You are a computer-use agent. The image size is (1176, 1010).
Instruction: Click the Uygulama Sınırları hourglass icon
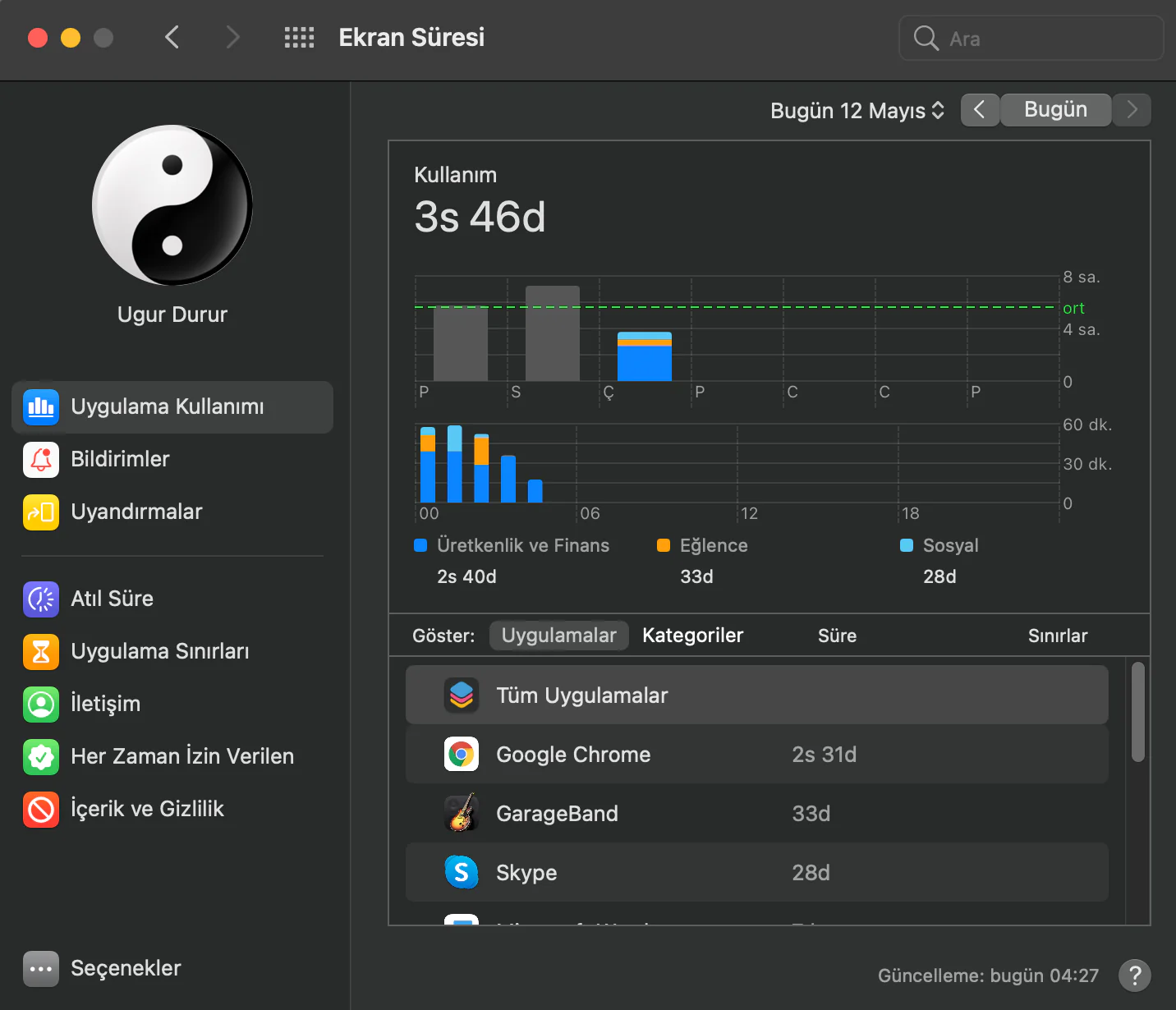tap(41, 652)
